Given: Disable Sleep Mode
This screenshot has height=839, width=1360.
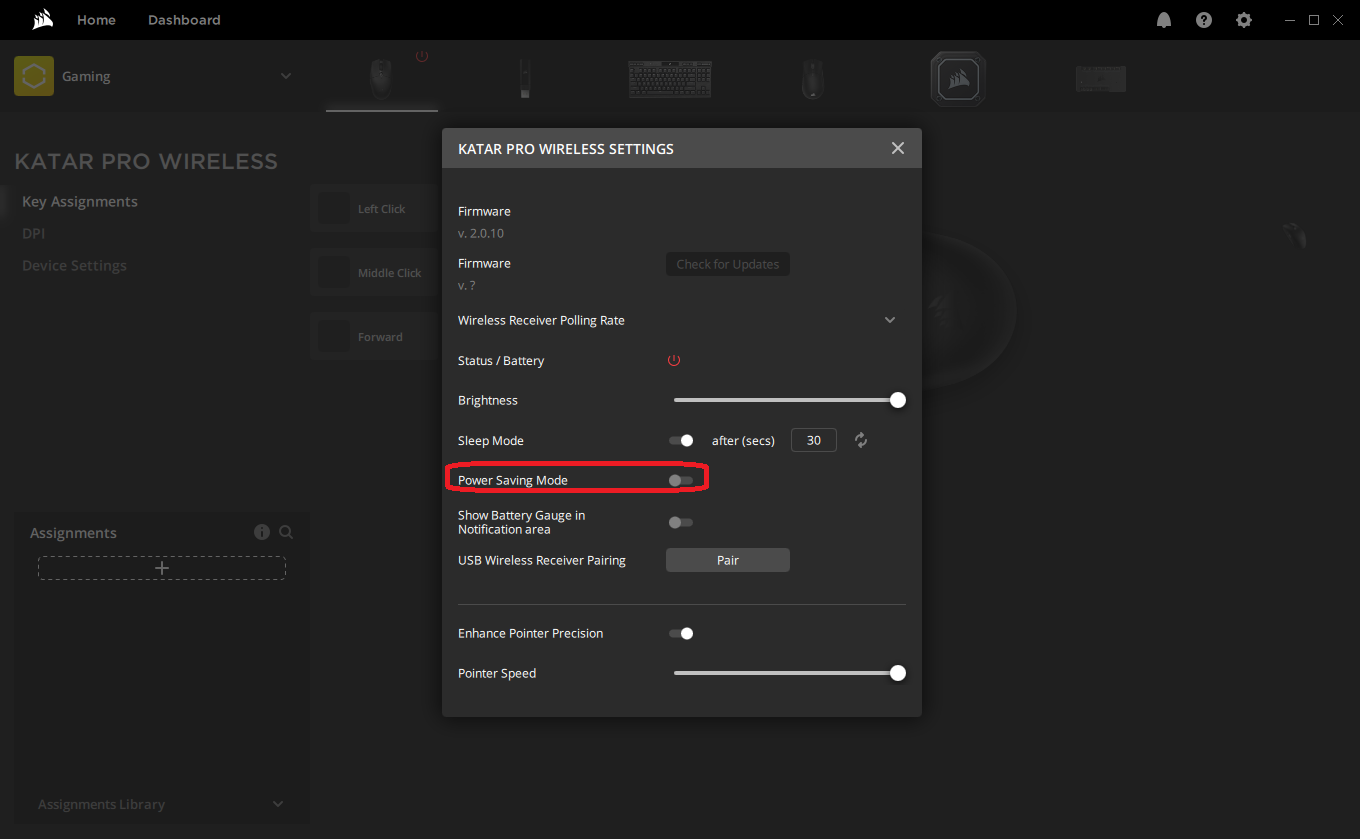Looking at the screenshot, I should pos(681,440).
